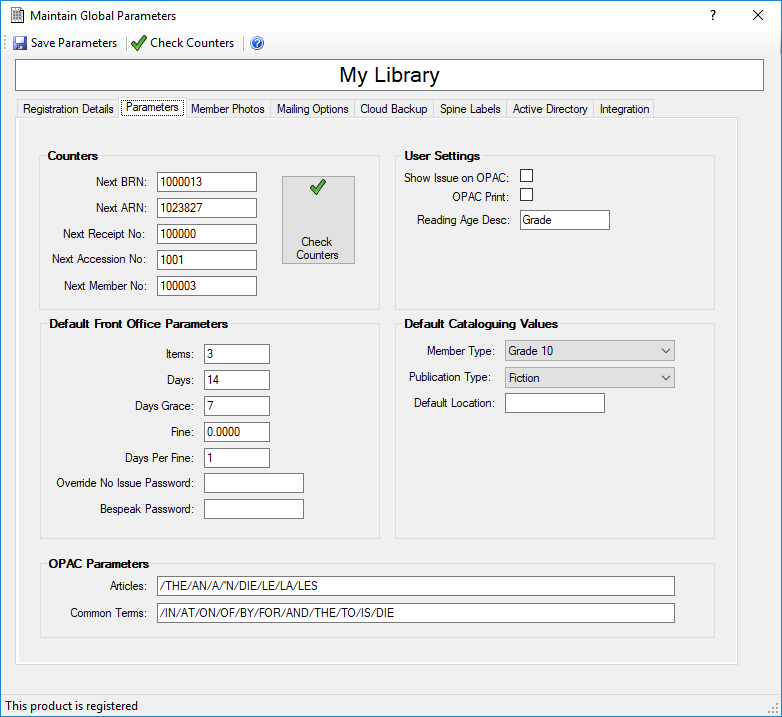Open the Cloud Backup tab
Screen dimensions: 782x717
coord(394,109)
